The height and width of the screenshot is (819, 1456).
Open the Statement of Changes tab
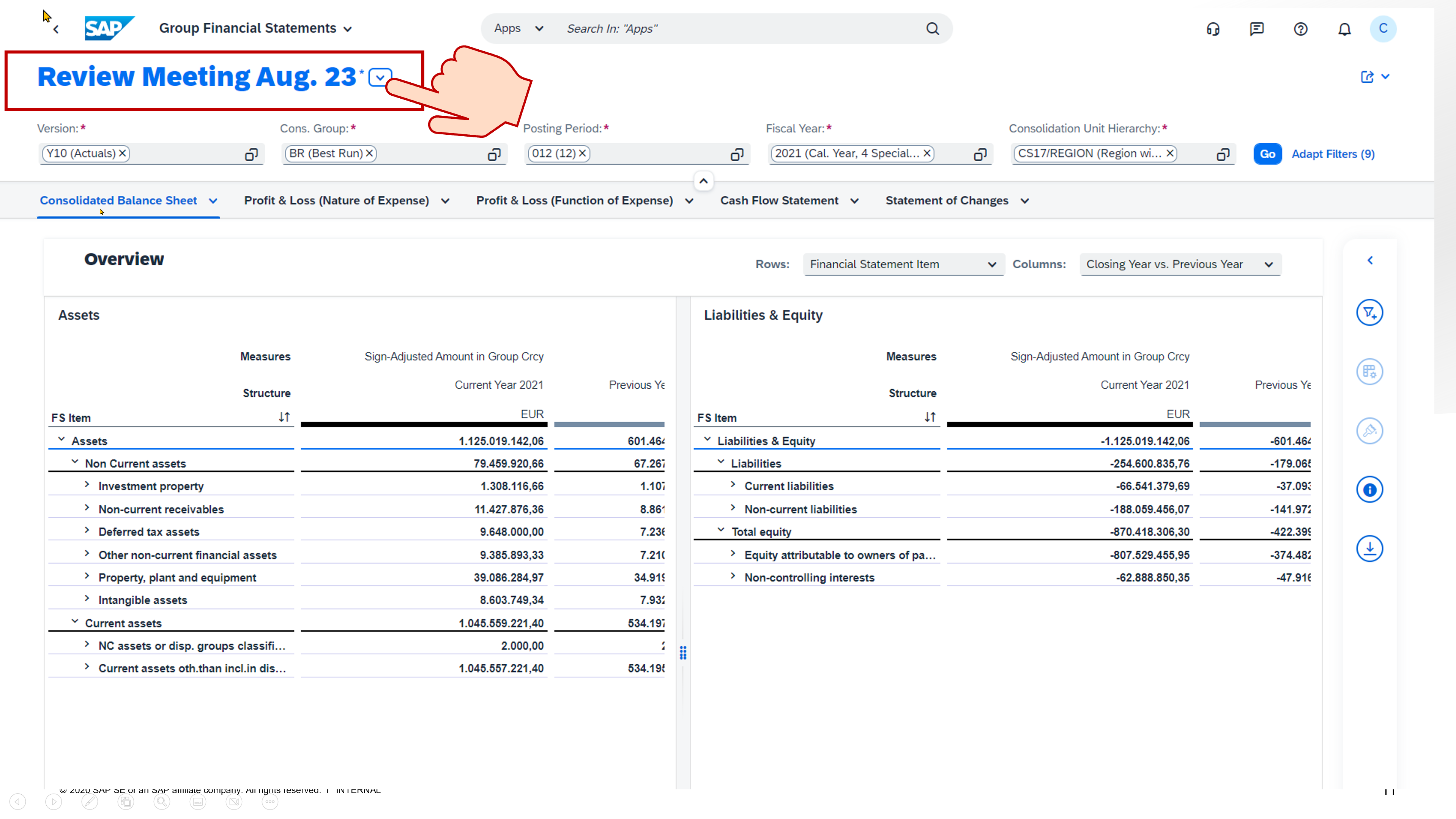click(947, 201)
